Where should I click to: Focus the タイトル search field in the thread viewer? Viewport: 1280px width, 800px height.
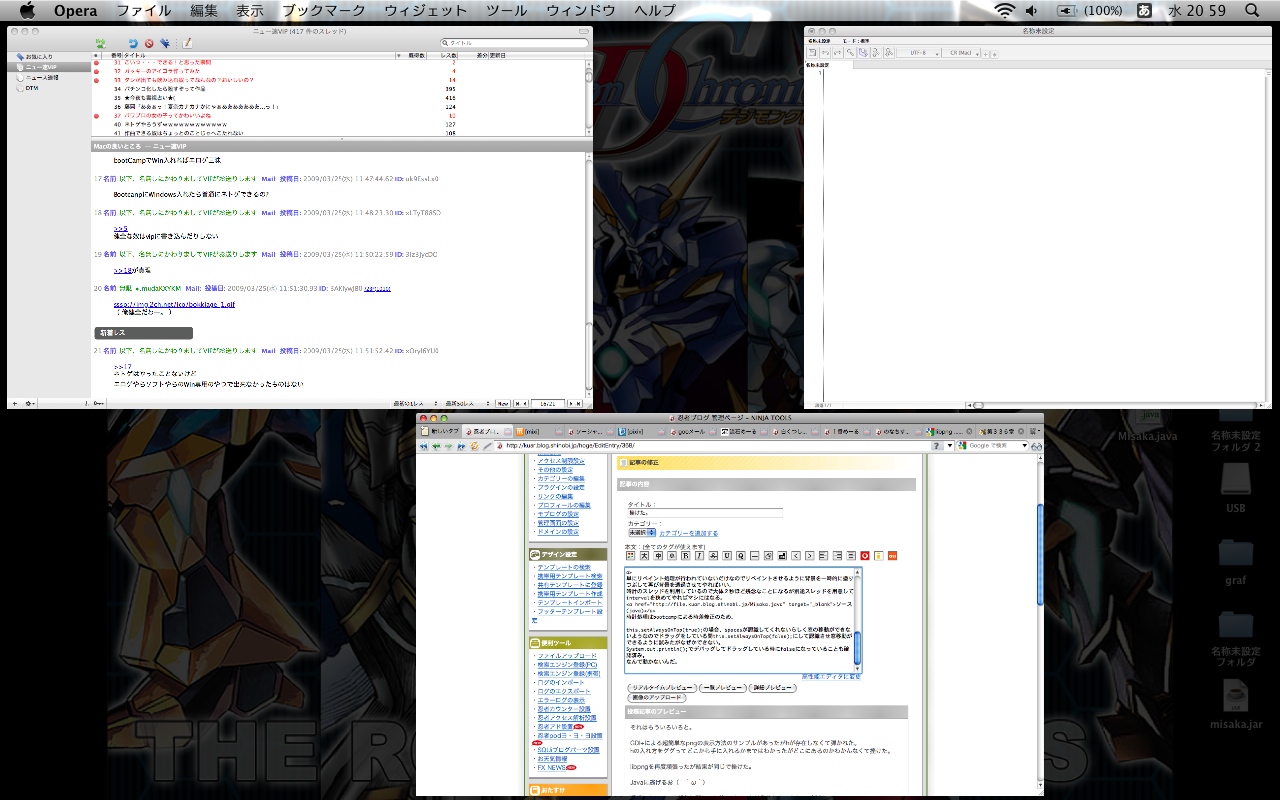(x=514, y=43)
